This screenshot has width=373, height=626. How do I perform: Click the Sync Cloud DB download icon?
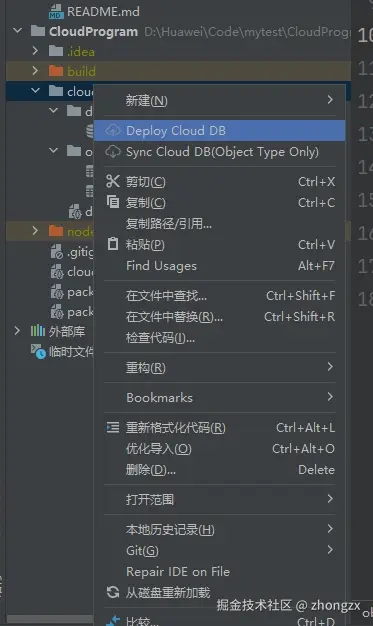tap(113, 152)
